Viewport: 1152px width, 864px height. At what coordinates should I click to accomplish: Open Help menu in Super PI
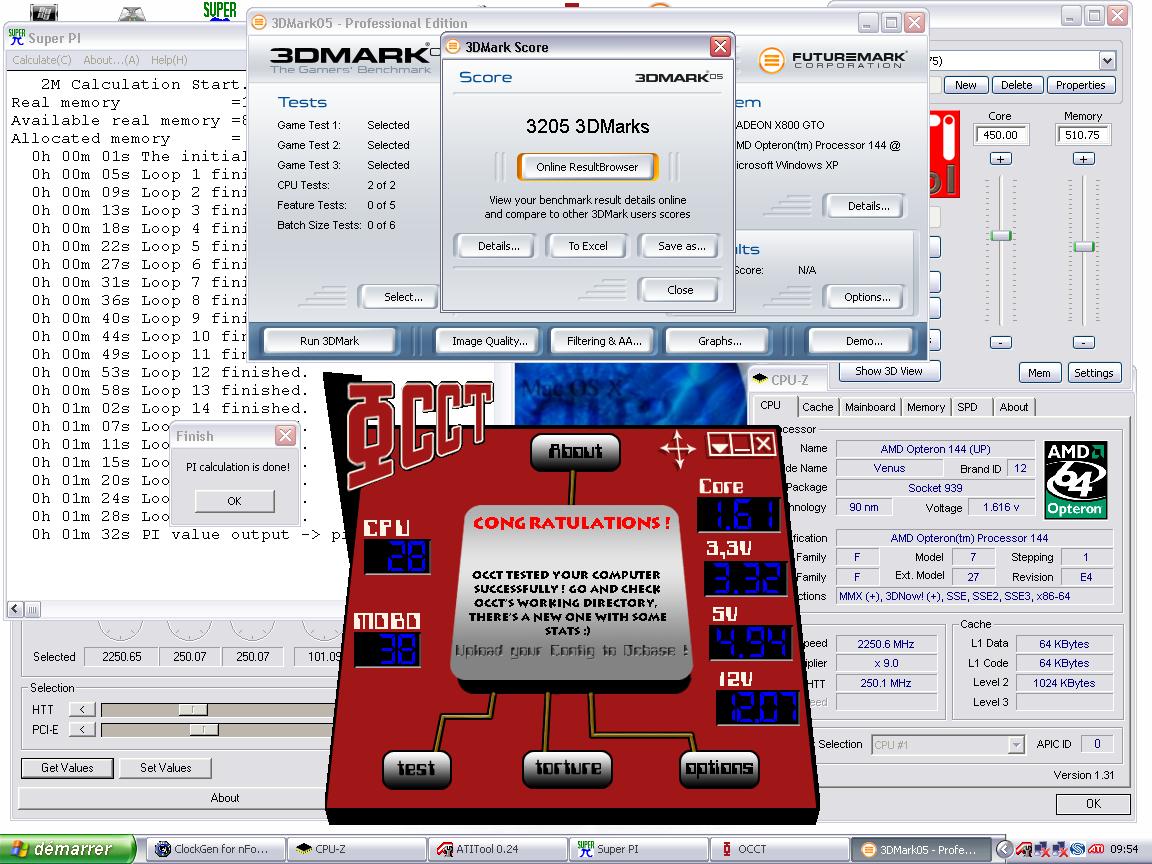click(x=169, y=60)
